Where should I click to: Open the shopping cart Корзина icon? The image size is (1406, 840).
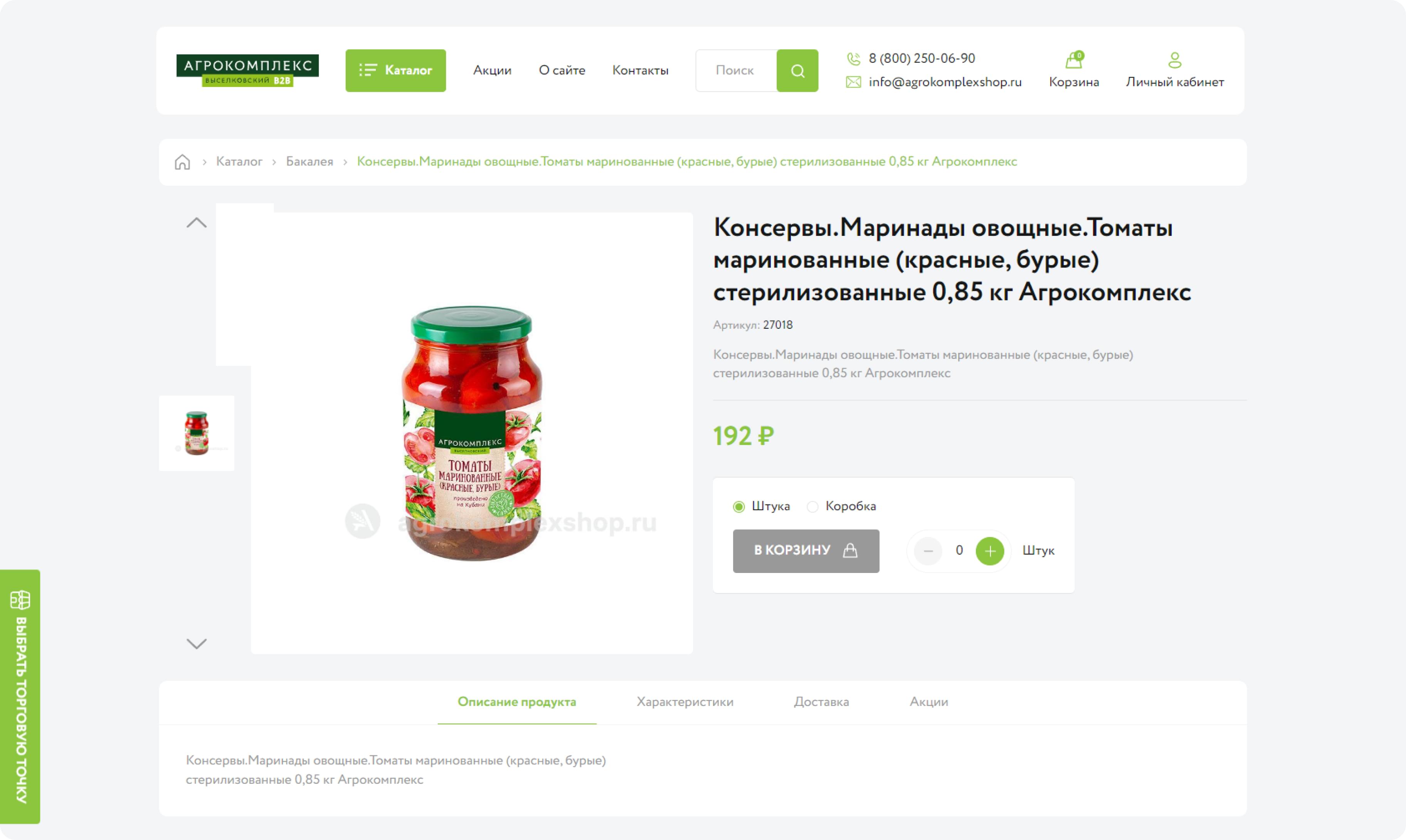pyautogui.click(x=1074, y=59)
